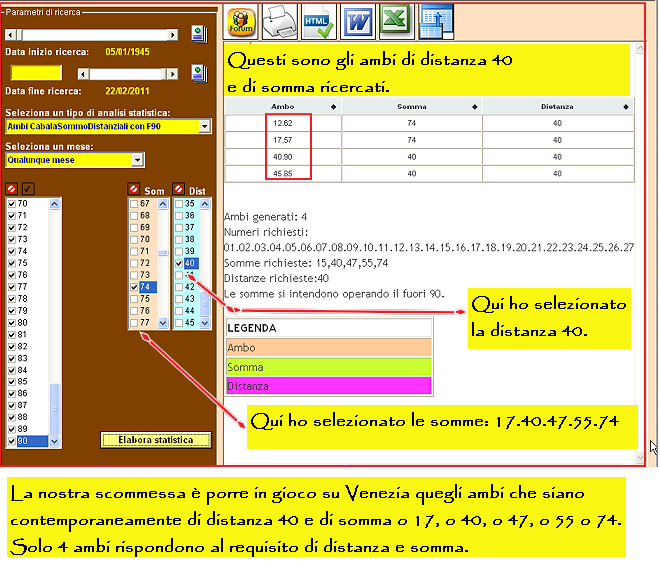
Task: Click the red deselect-all icon beside Som
Action: tap(135, 190)
